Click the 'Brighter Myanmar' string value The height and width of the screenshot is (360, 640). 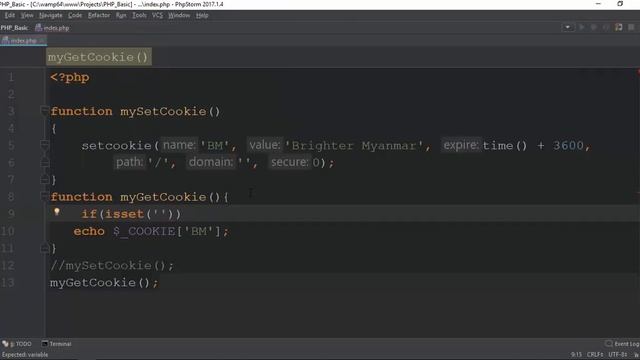tap(353, 146)
